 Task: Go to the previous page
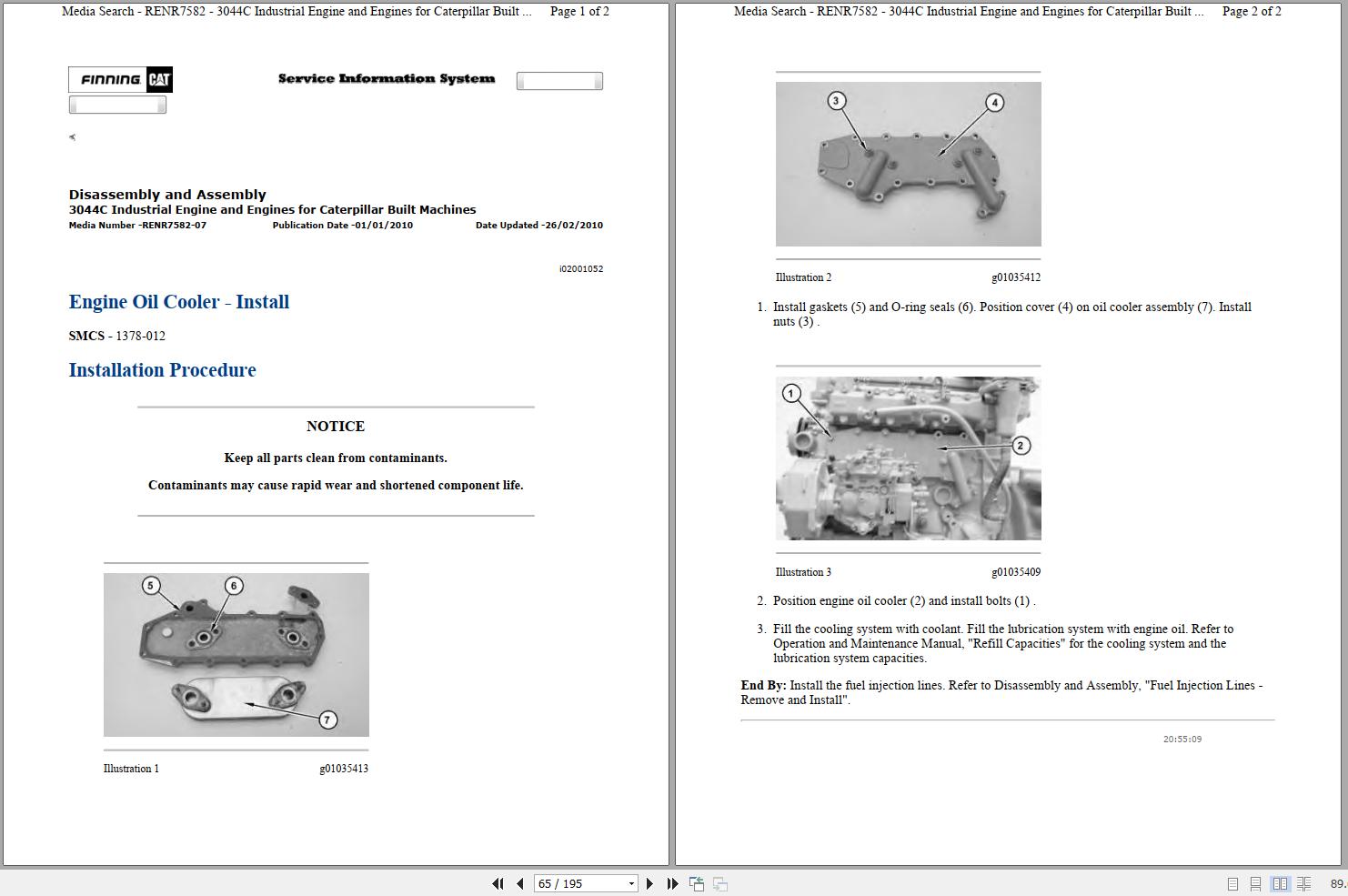click(x=519, y=883)
